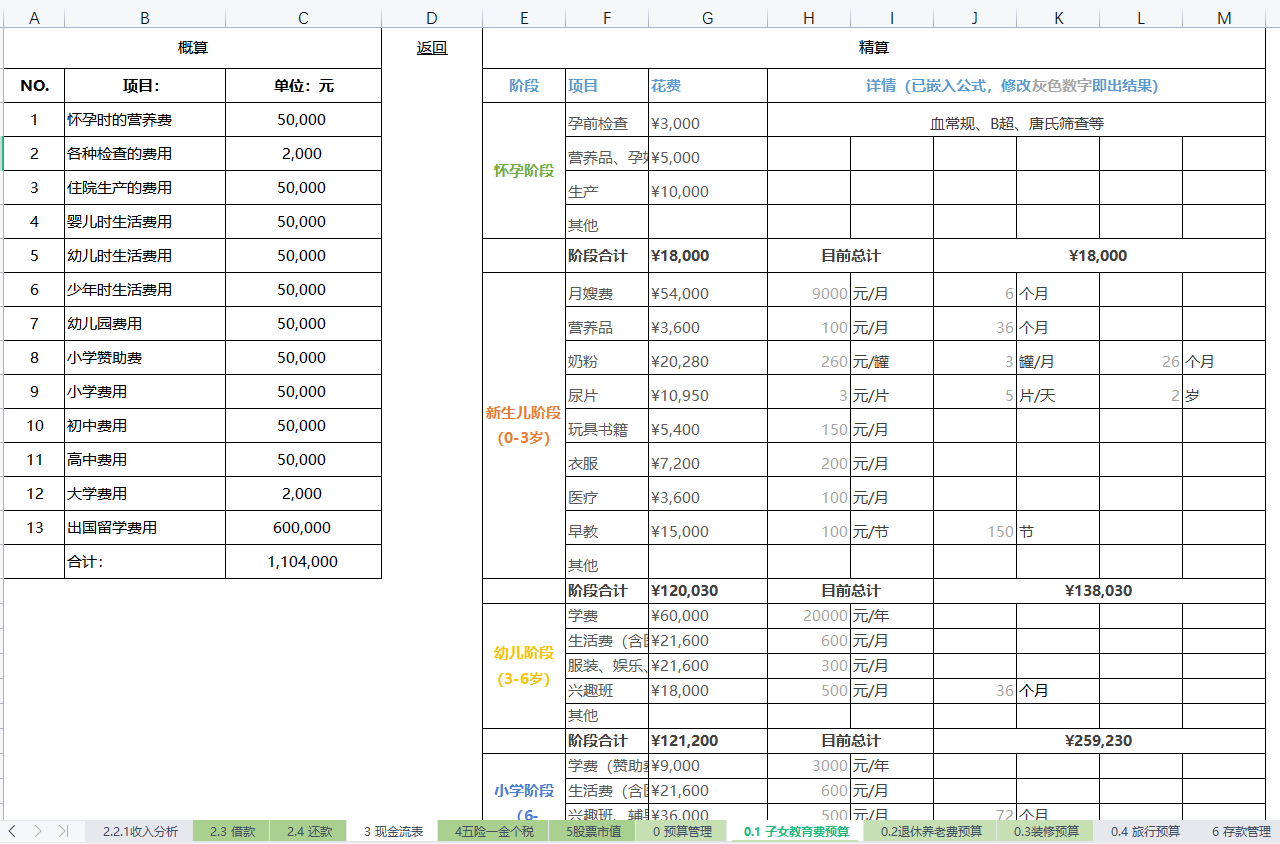Screen dimensions: 1280x844
Task: Switch to 3 现金流表 sheet tab
Action: [392, 831]
